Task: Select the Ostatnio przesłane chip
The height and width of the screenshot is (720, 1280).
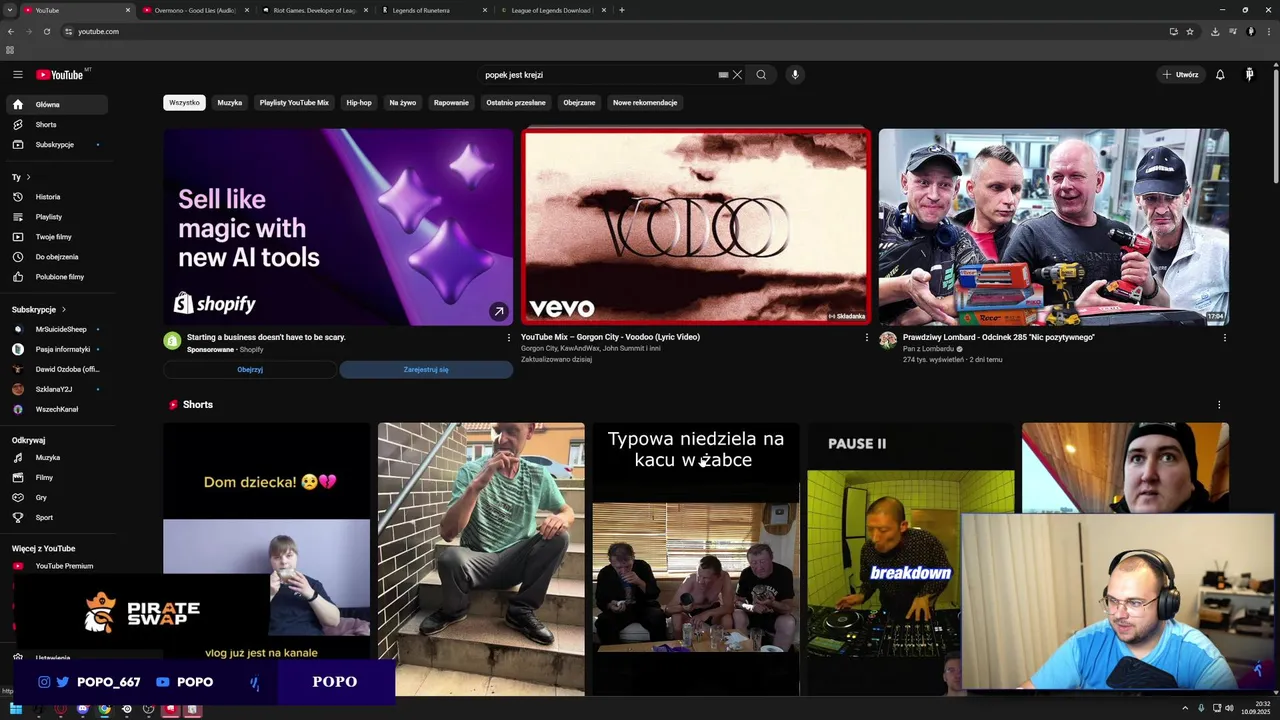Action: click(516, 103)
